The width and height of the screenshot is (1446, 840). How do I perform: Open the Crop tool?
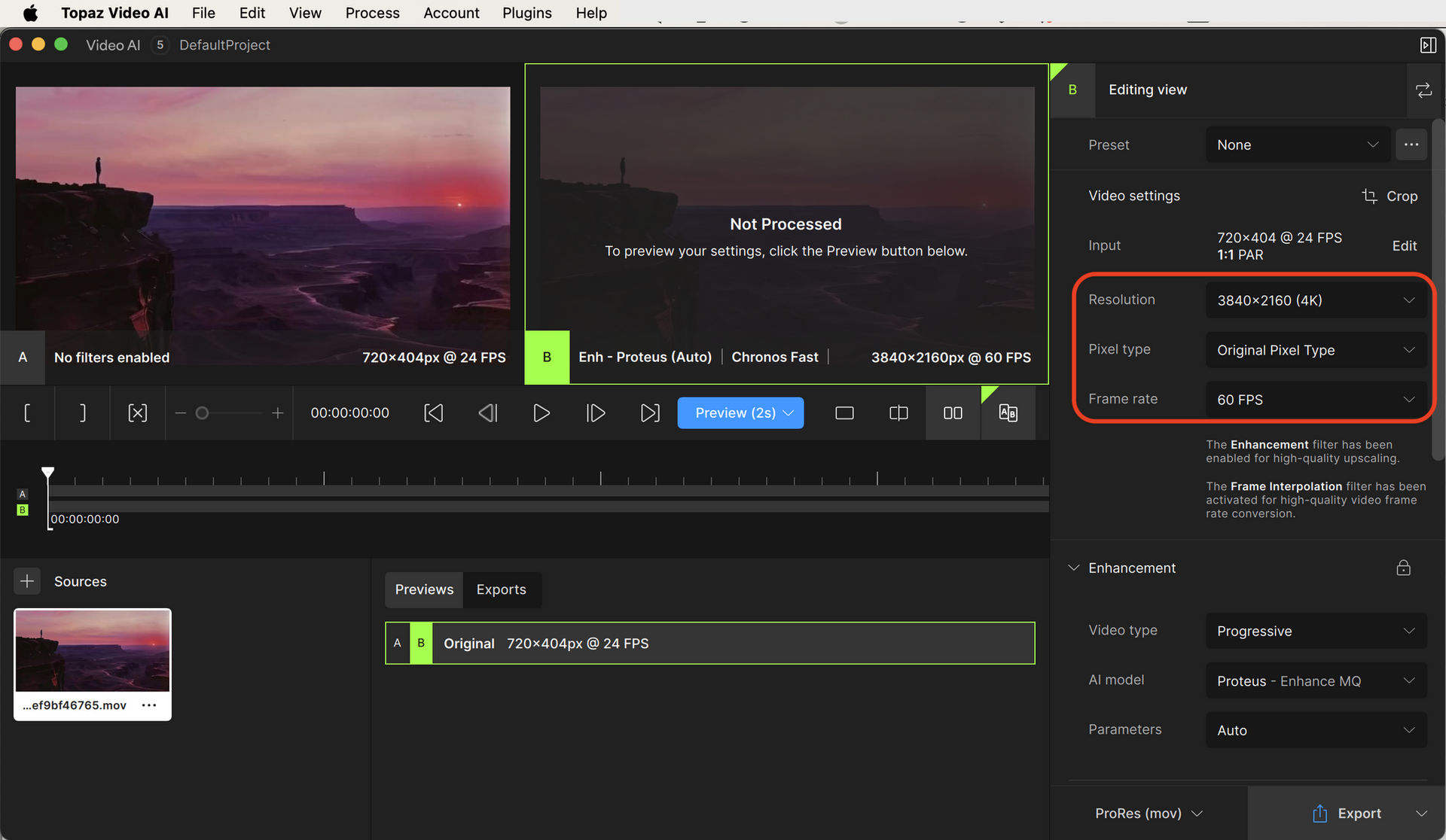click(x=1390, y=196)
